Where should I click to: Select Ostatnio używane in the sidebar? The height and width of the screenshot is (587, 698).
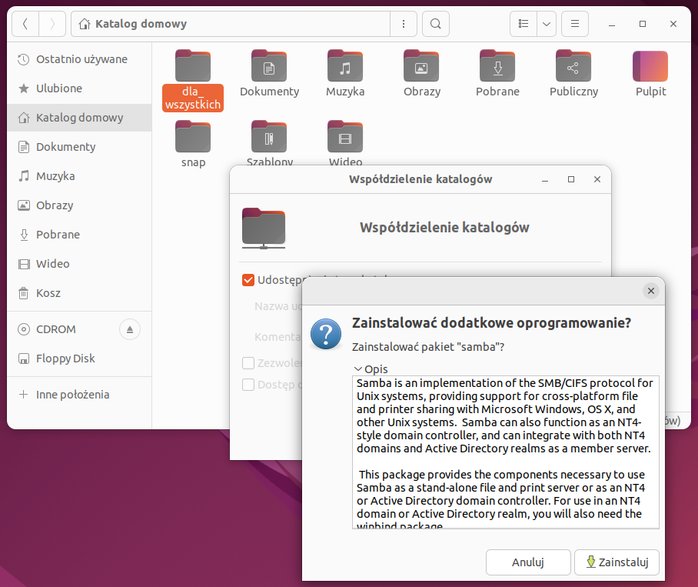[73, 59]
